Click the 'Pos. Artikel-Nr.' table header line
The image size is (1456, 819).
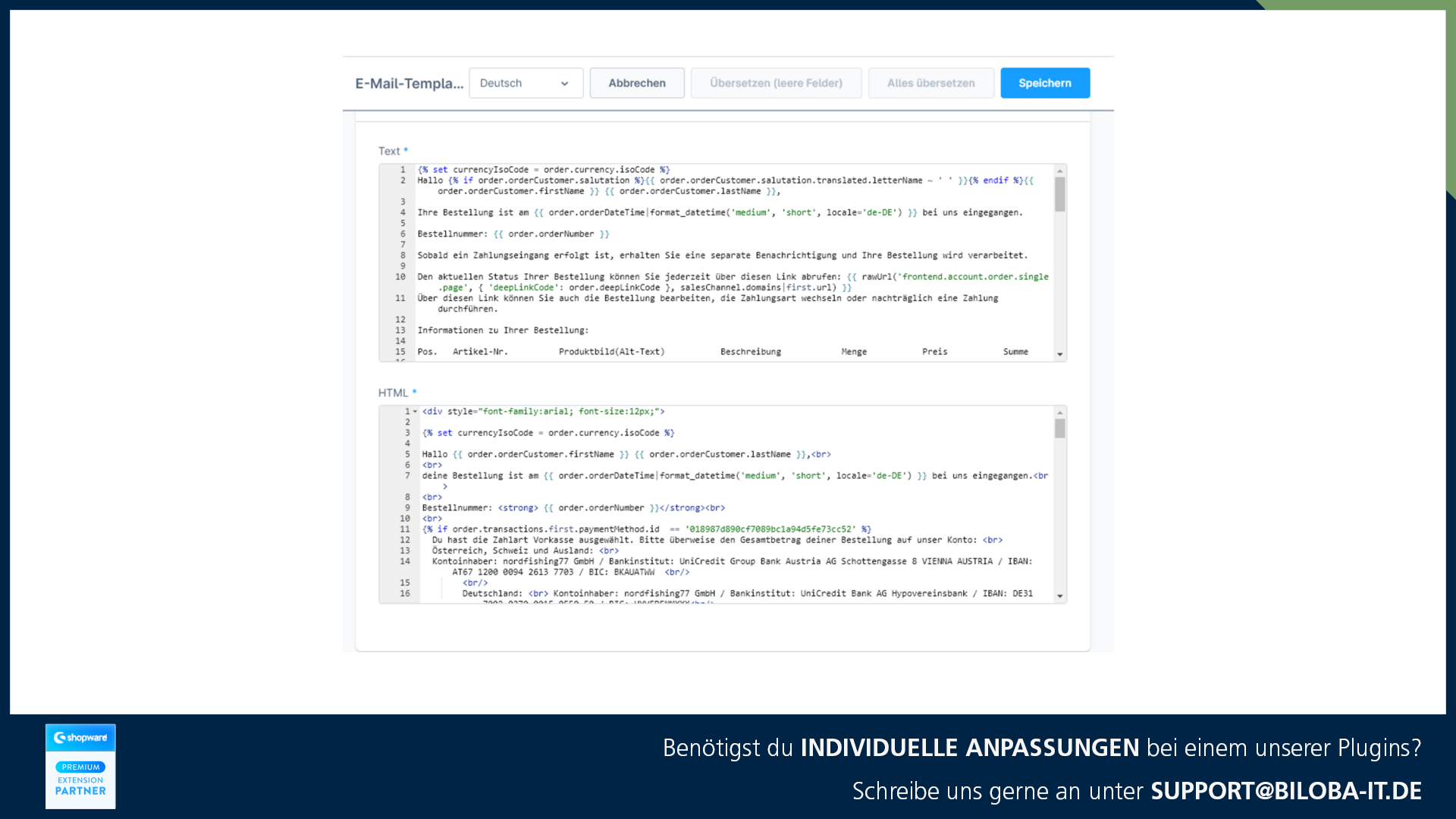pyautogui.click(x=723, y=352)
